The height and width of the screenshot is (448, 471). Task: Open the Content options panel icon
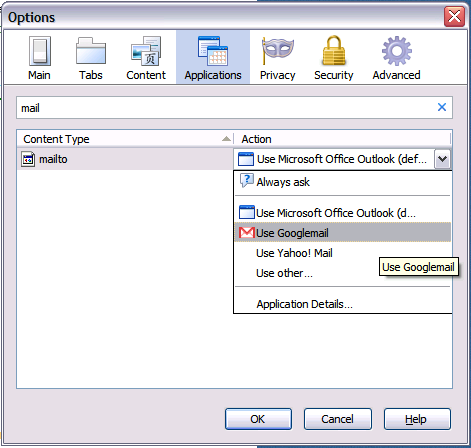(146, 51)
